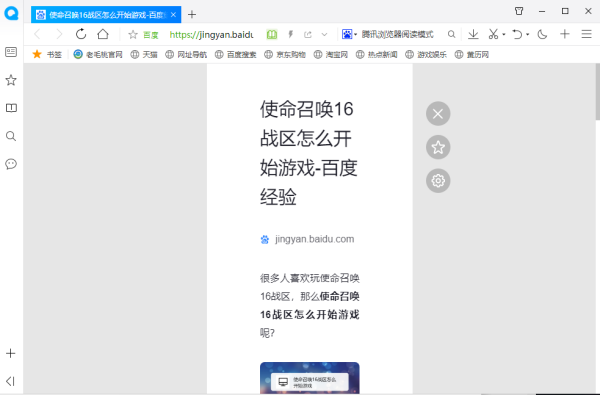Click the article heading 使命召唤16战区怎么开始游戏
600x395 pixels.
click(309, 153)
